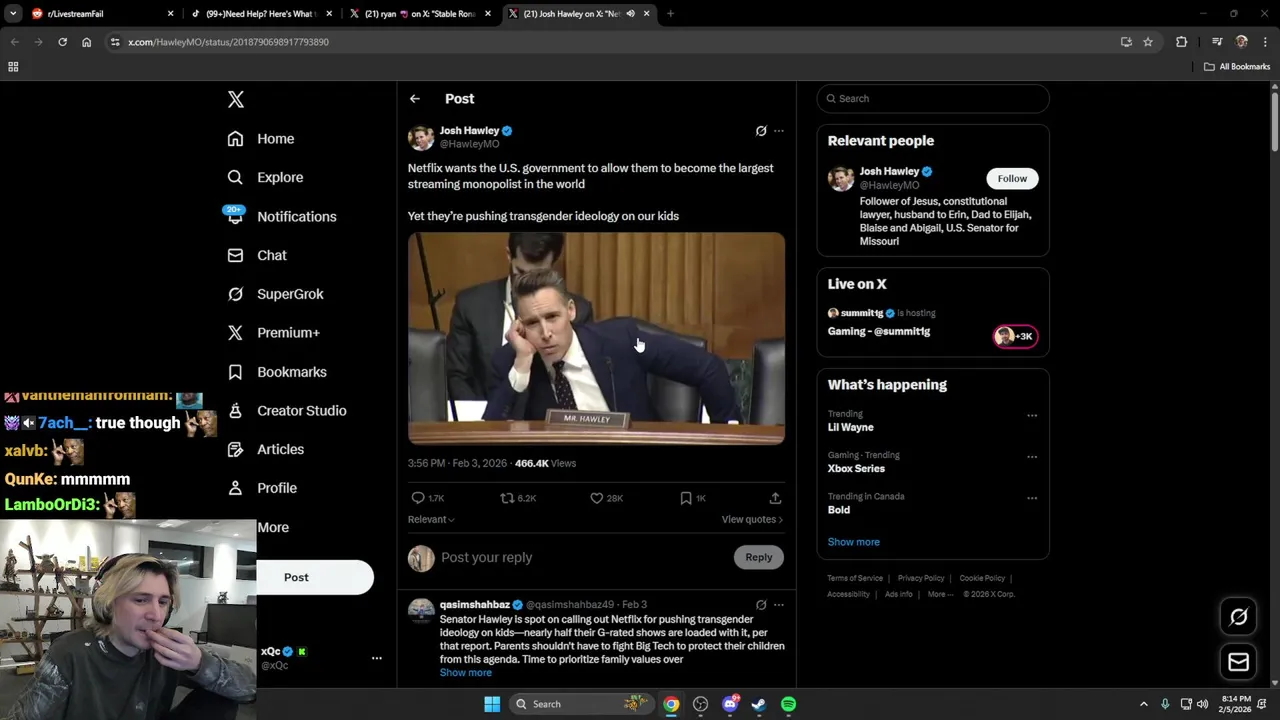Expand the Relevant replies sort dropdown
Image resolution: width=1280 pixels, height=720 pixels.
431,520
